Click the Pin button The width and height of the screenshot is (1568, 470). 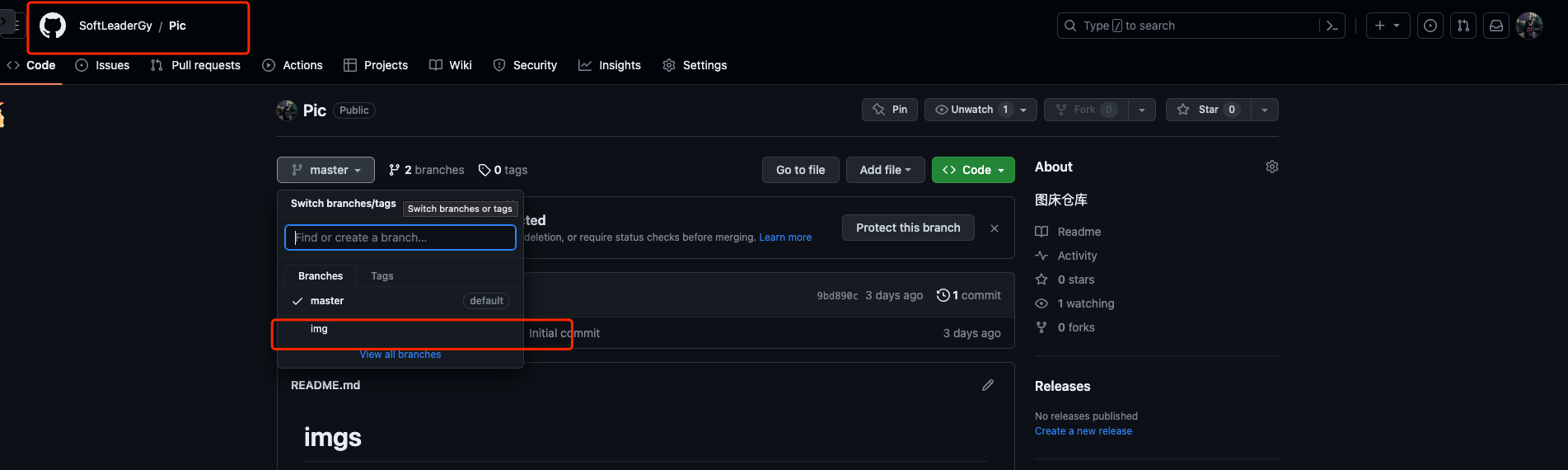pos(890,110)
